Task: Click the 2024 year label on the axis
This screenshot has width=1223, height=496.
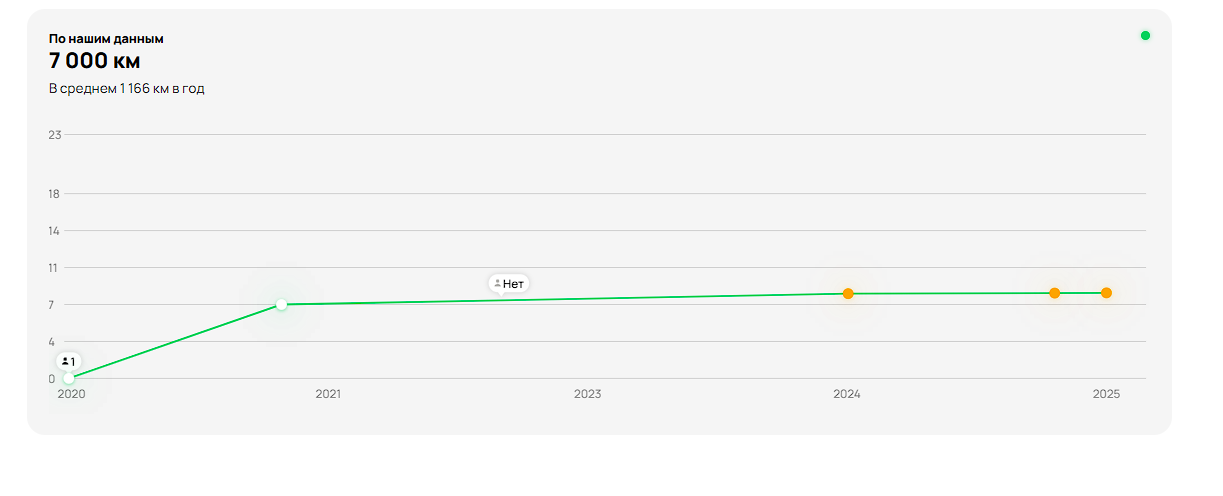Action: point(847,394)
